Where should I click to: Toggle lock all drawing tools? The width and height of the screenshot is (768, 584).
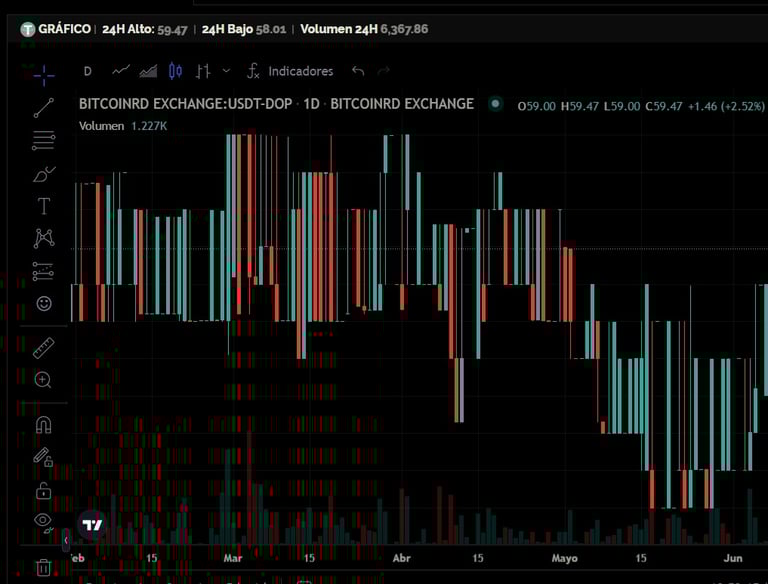[44, 490]
